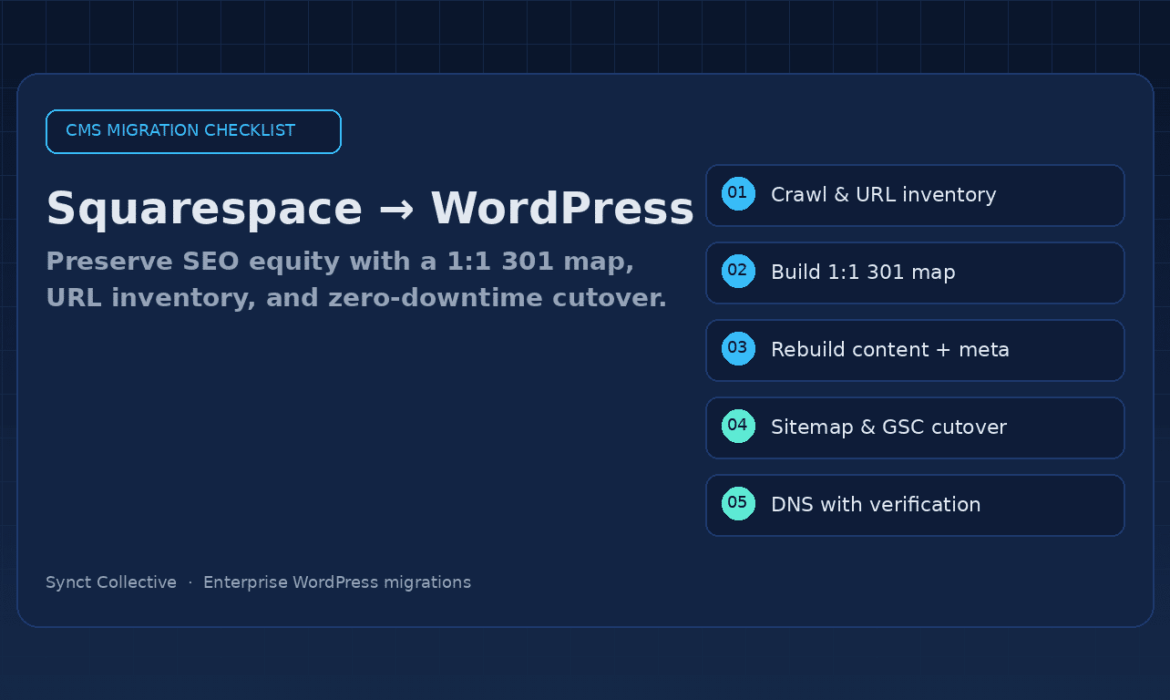Click the Squarespace → WordPress heading
Screen dimensions: 1170x700
click(x=370, y=208)
